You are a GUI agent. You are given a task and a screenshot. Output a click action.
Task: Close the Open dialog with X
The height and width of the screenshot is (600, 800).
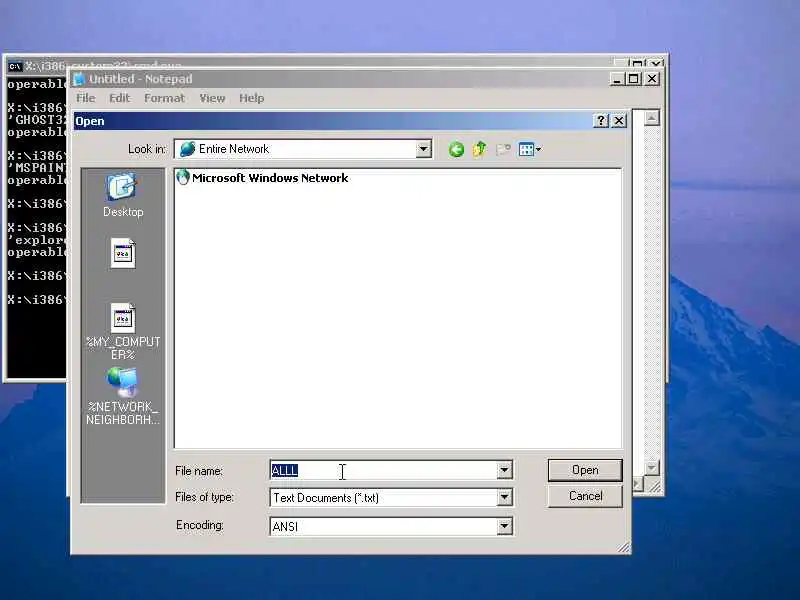coord(619,120)
